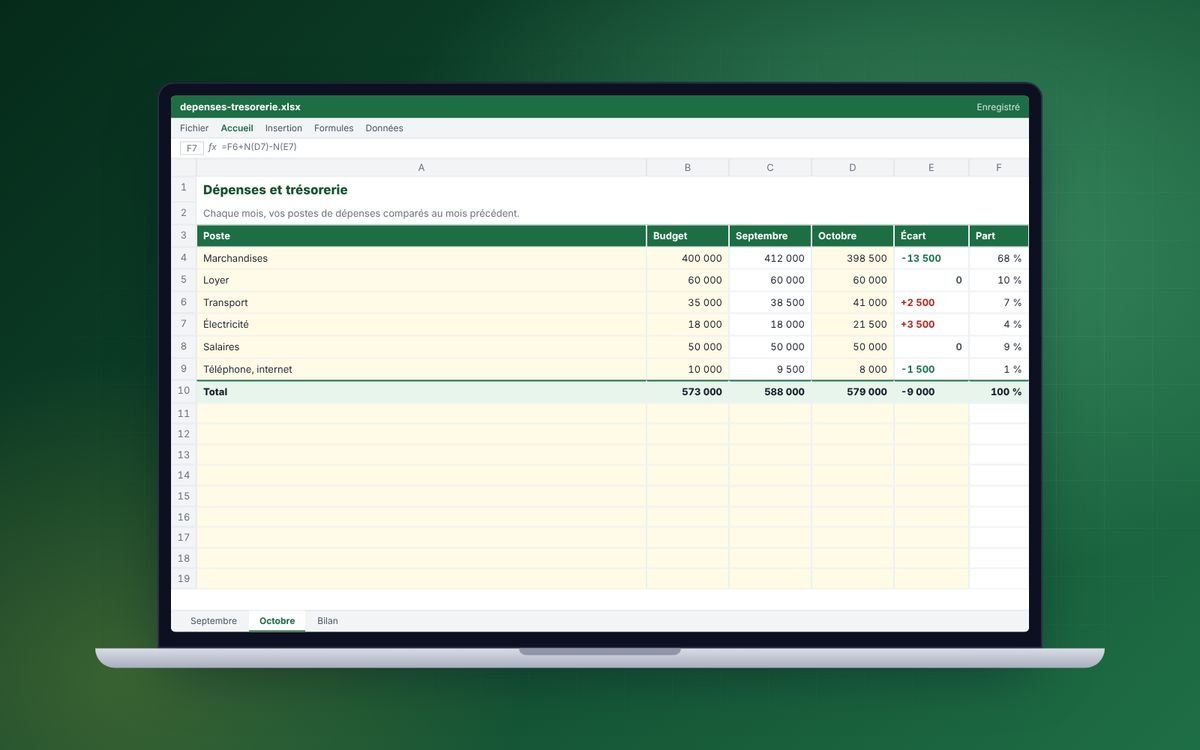Screen dimensions: 1200x750
Task: Open the Bilan sheet tab
Action: [328, 621]
